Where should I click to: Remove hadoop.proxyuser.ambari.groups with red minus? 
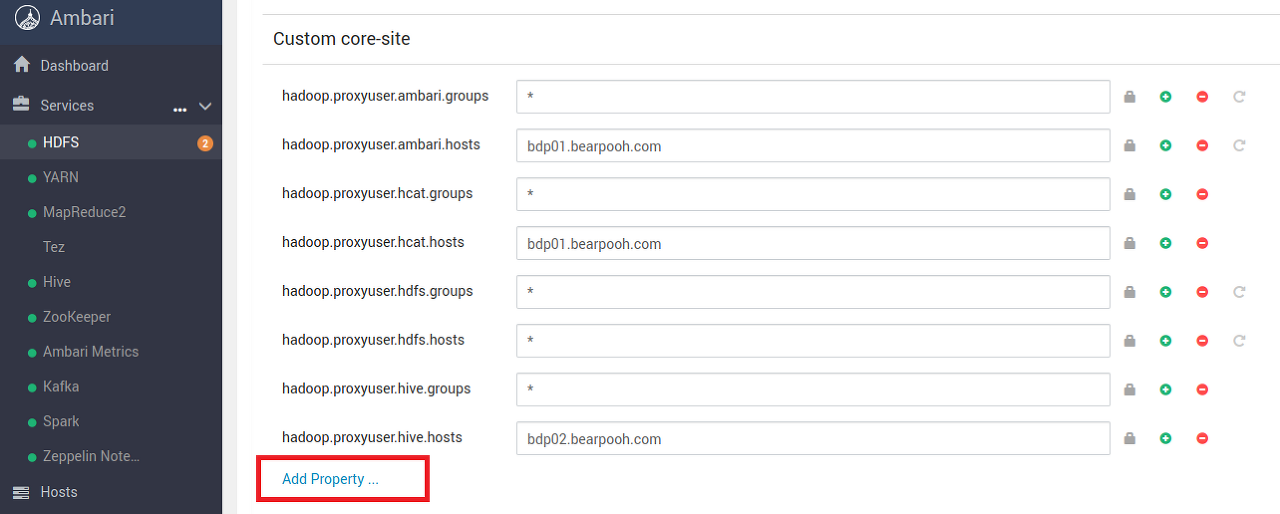click(1203, 97)
